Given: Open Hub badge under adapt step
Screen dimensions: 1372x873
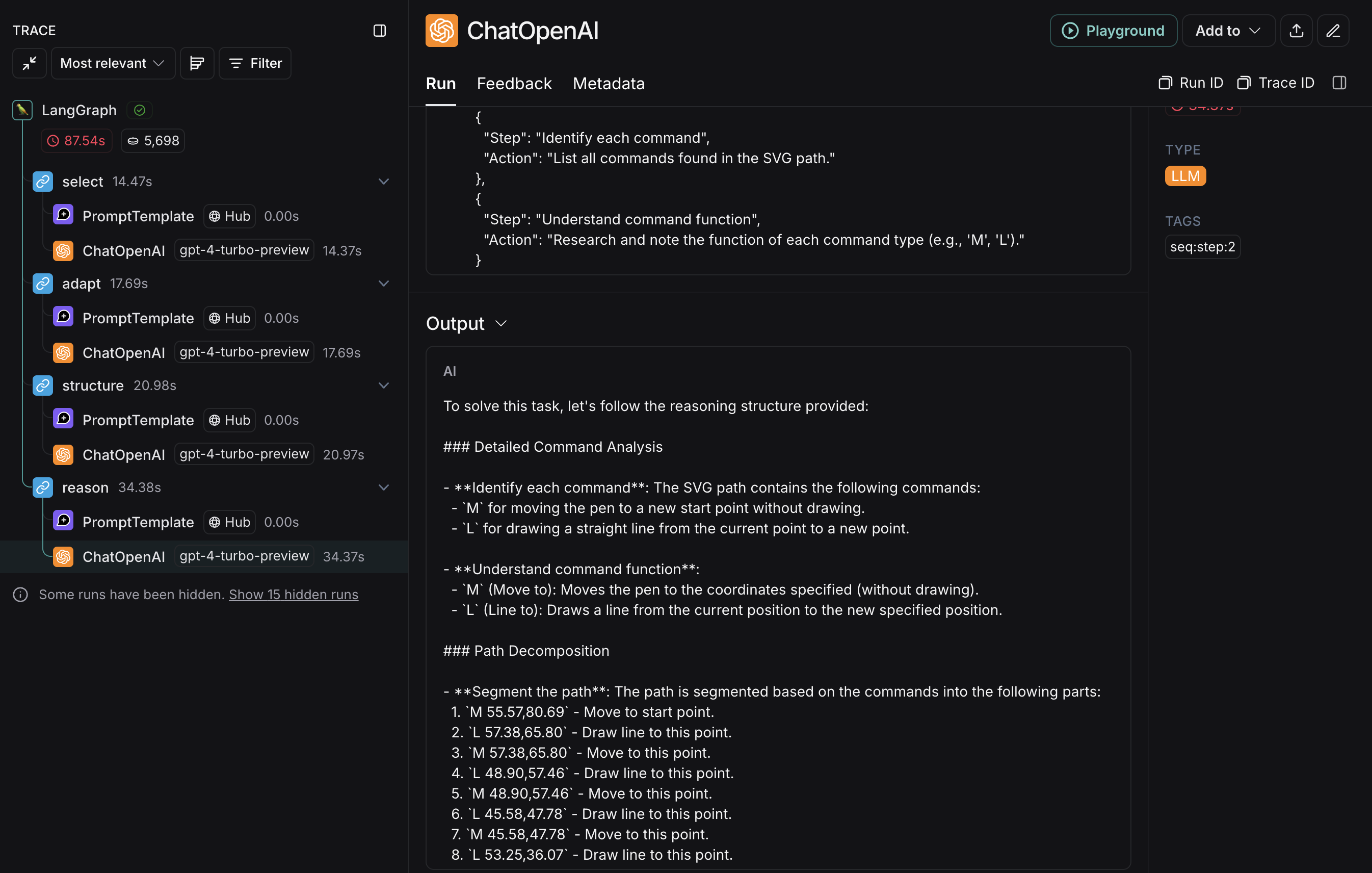Looking at the screenshot, I should pos(230,318).
